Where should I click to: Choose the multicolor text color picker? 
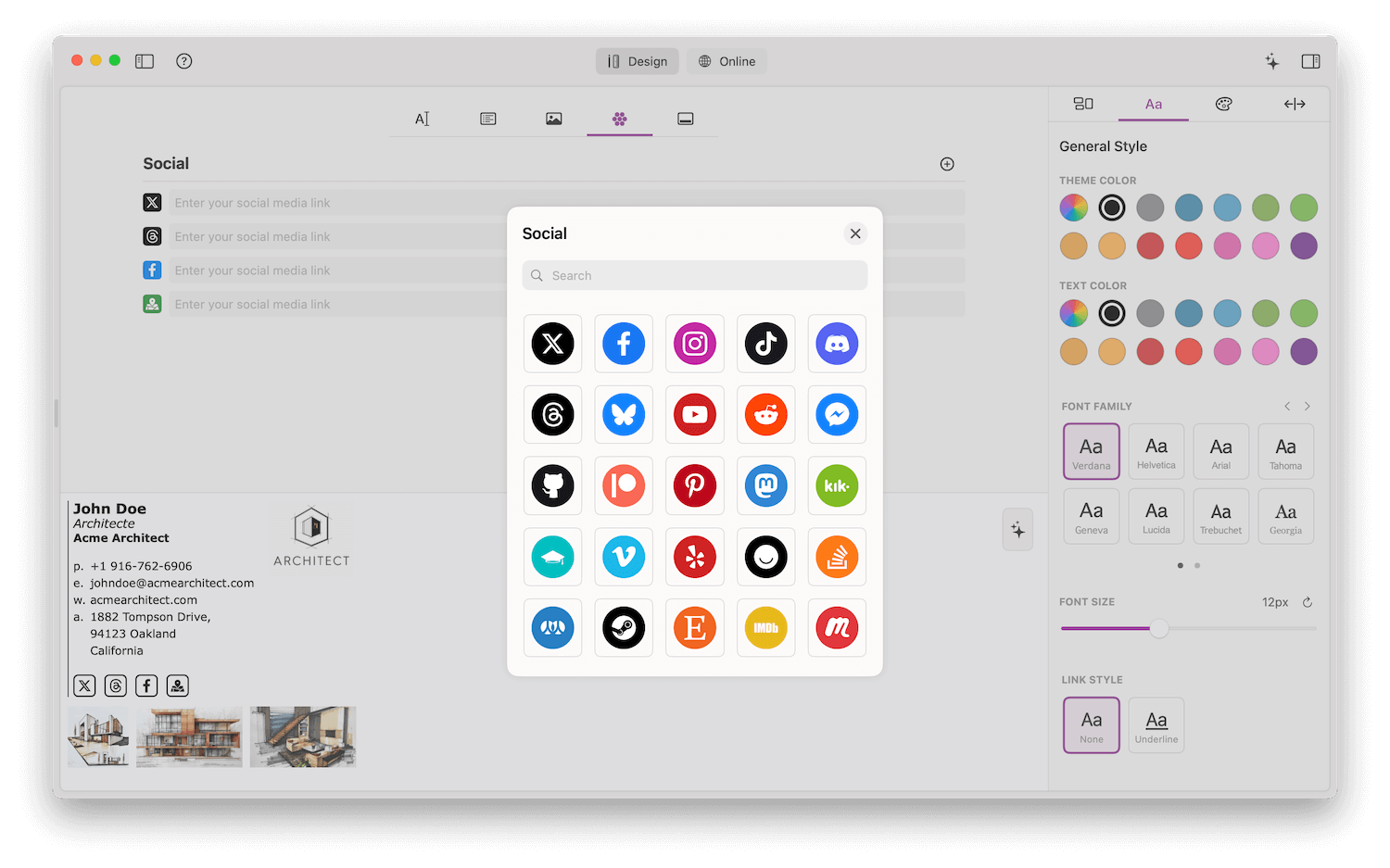(x=1074, y=313)
